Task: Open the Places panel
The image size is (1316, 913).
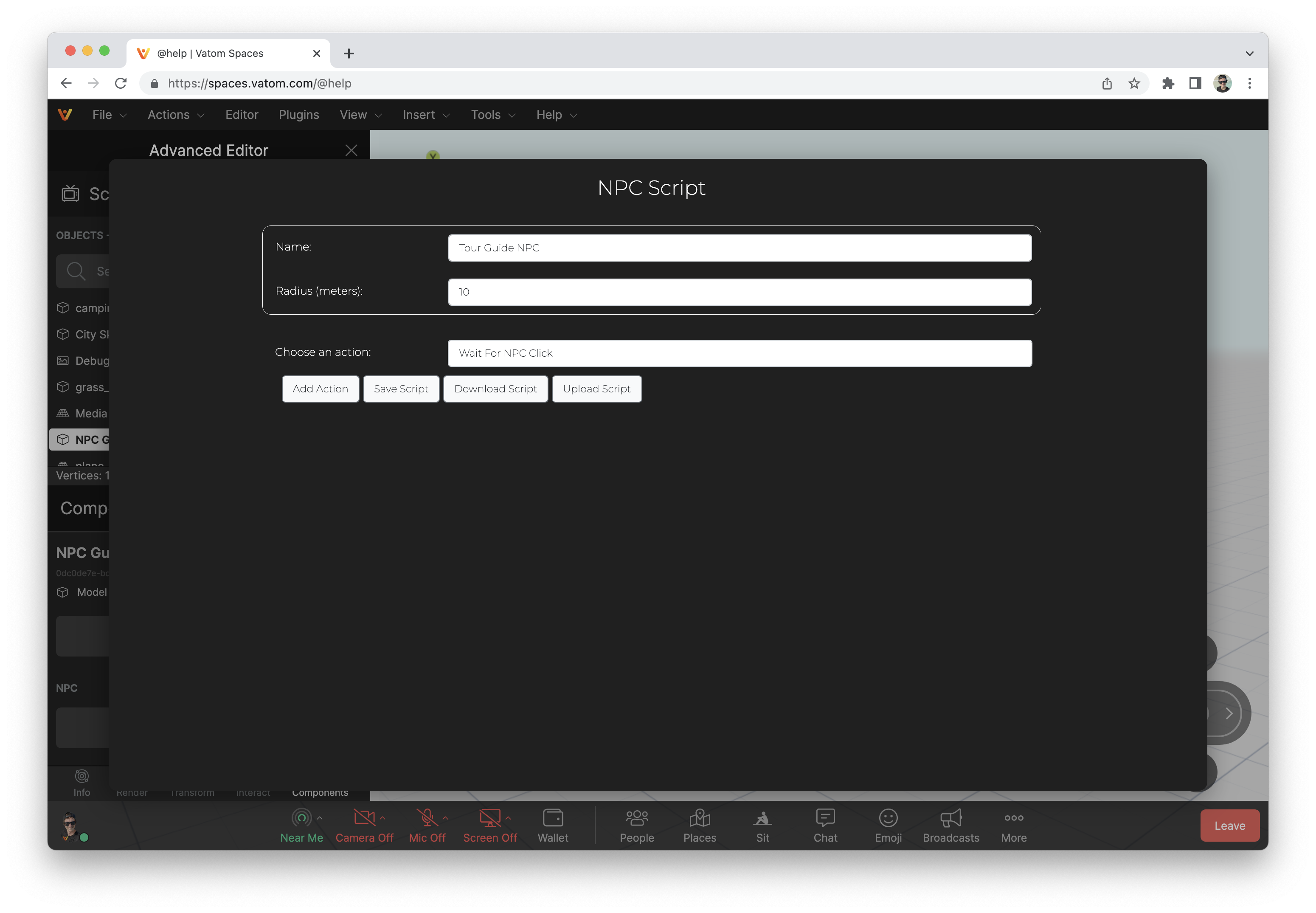Action: 700,826
